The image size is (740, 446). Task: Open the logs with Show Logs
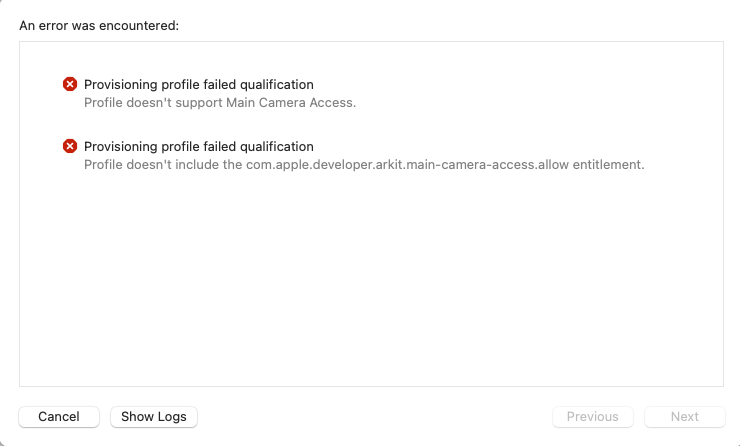click(x=154, y=417)
